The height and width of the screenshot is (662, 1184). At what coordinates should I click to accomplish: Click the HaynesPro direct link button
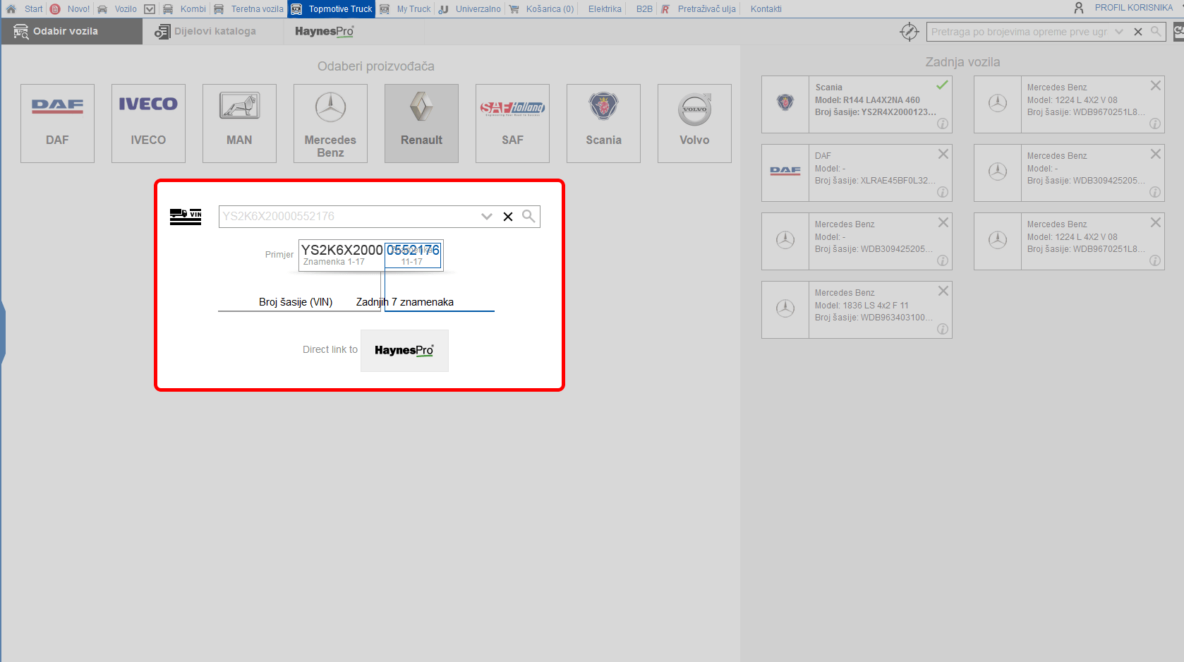click(x=404, y=350)
